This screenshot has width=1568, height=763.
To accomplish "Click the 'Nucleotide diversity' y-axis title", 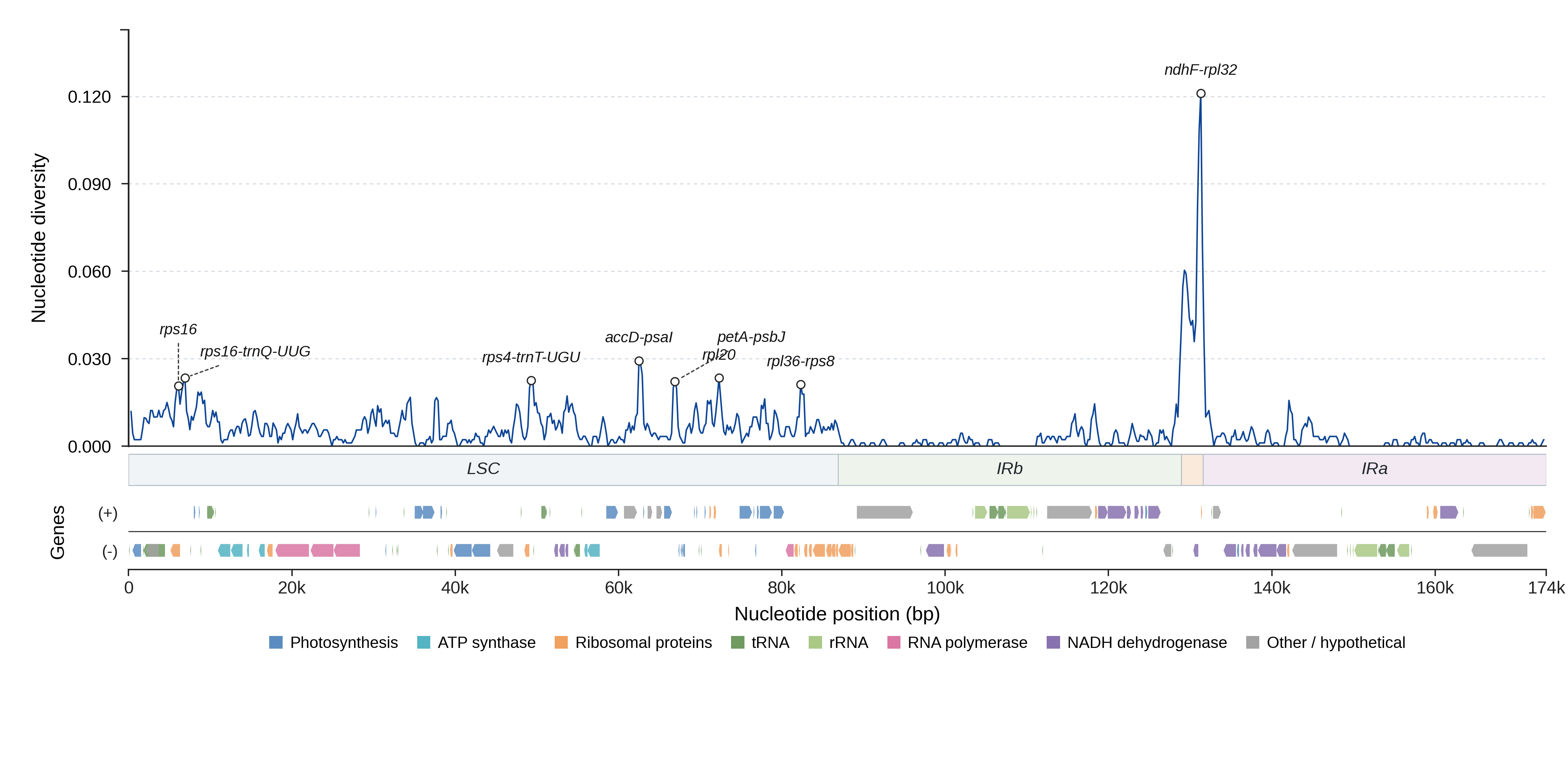I will (x=38, y=238).
